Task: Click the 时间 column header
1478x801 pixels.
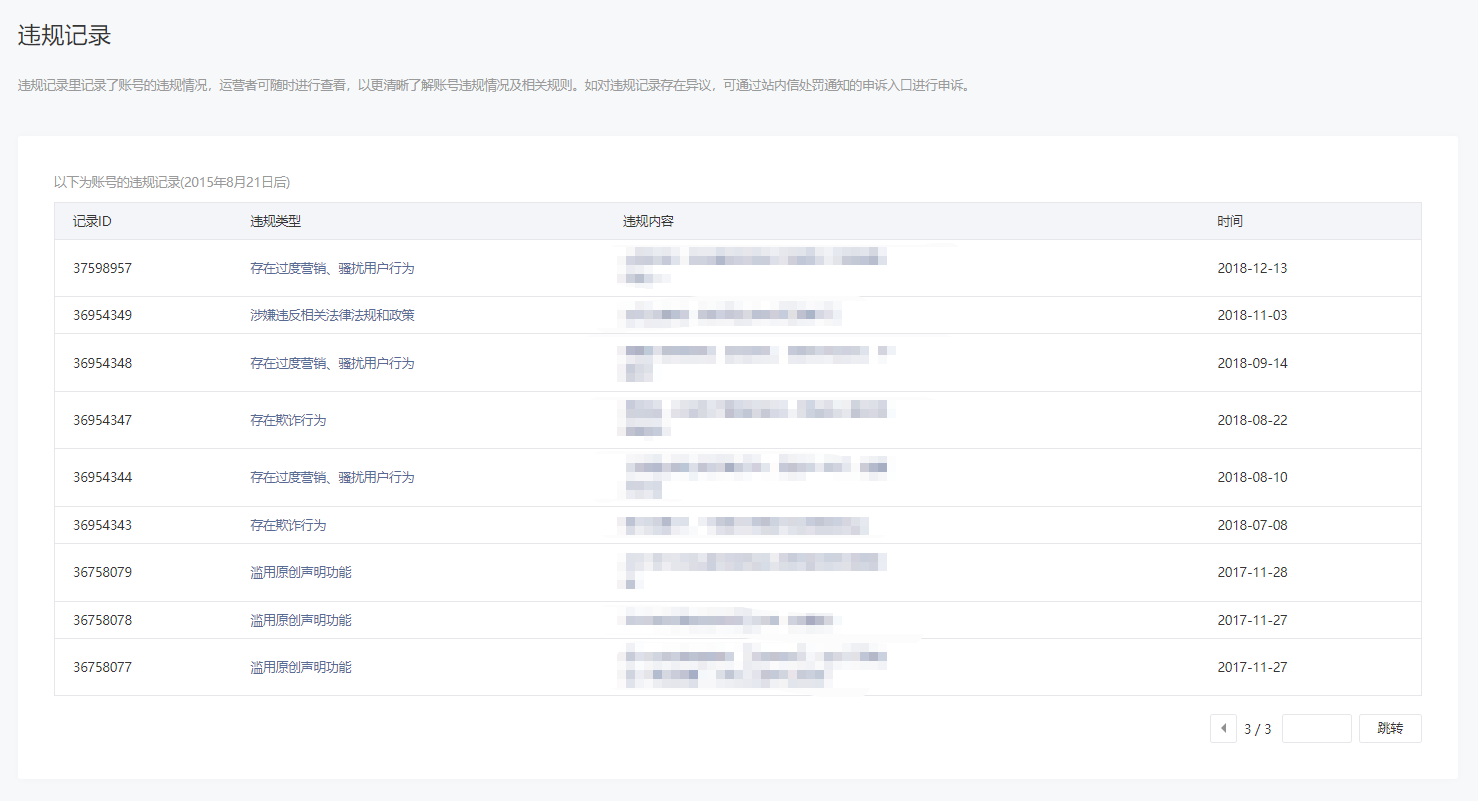Action: point(1230,221)
